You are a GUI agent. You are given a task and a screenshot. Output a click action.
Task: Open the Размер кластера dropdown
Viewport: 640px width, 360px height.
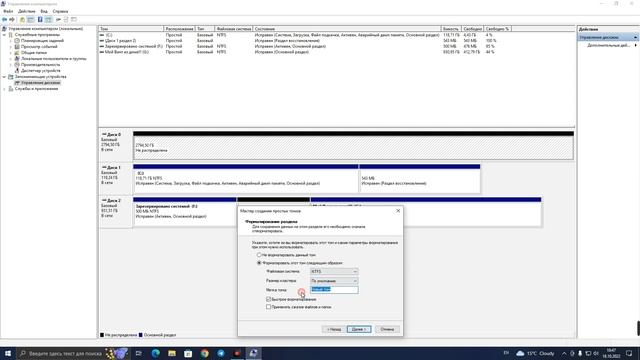click(x=334, y=281)
